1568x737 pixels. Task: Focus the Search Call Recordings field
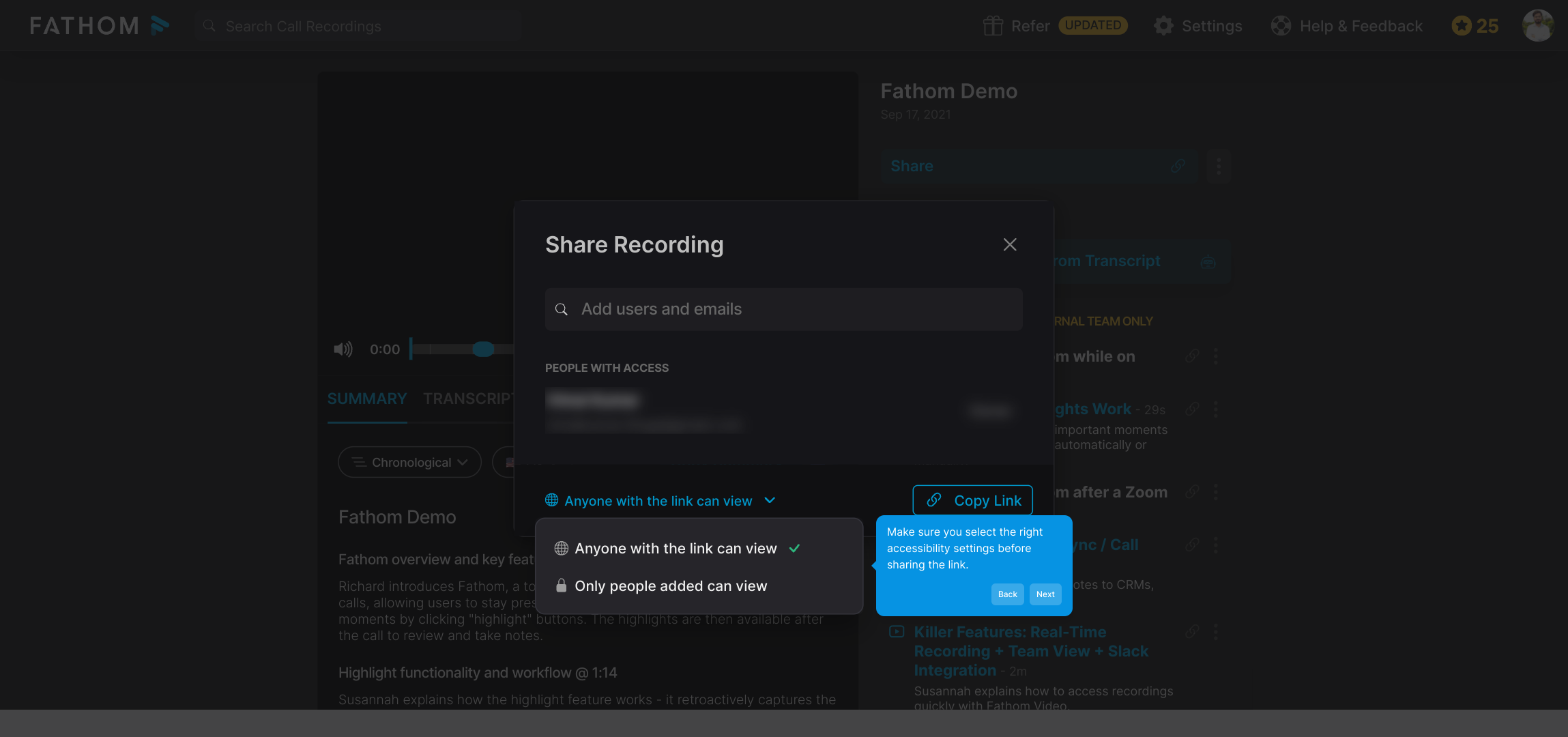point(359,26)
